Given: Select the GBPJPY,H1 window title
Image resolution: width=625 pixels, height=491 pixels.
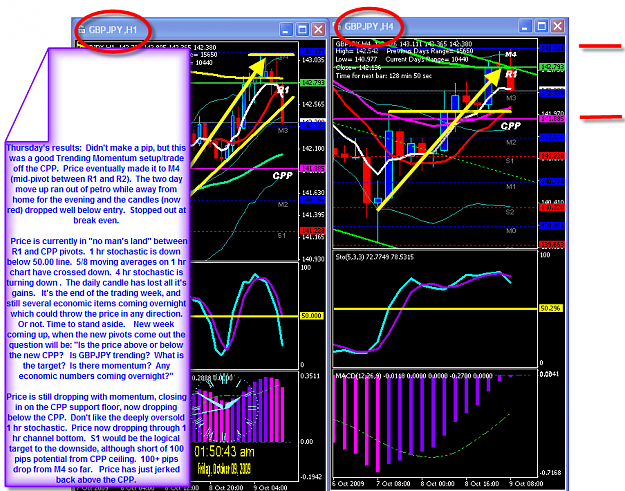Looking at the screenshot, I should coord(113,30).
